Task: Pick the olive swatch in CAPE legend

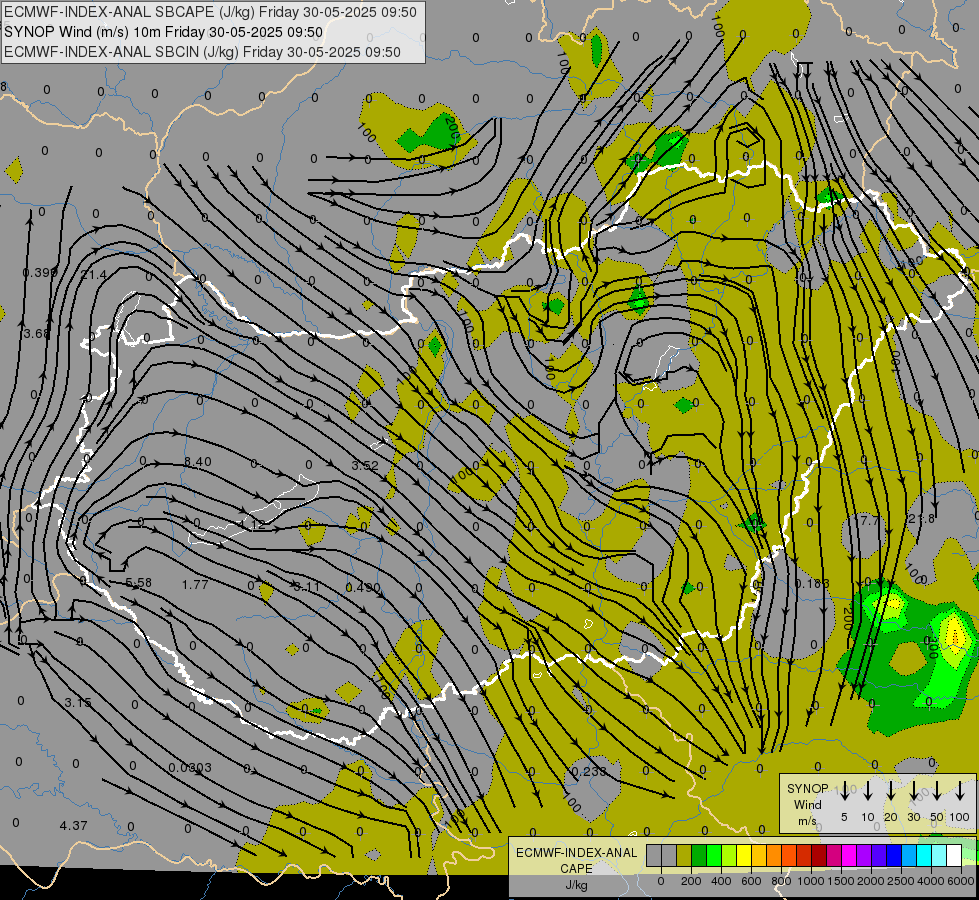Action: click(684, 855)
